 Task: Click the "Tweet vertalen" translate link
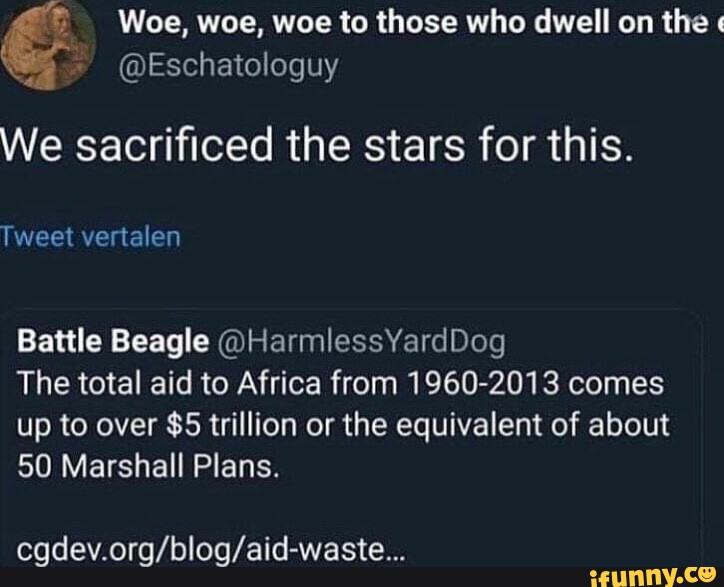[90, 237]
